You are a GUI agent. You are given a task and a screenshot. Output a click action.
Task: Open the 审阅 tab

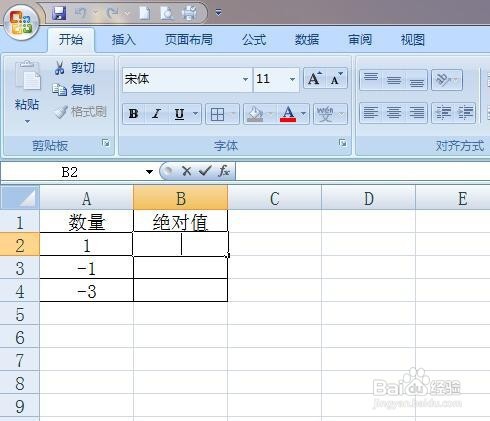click(x=360, y=40)
